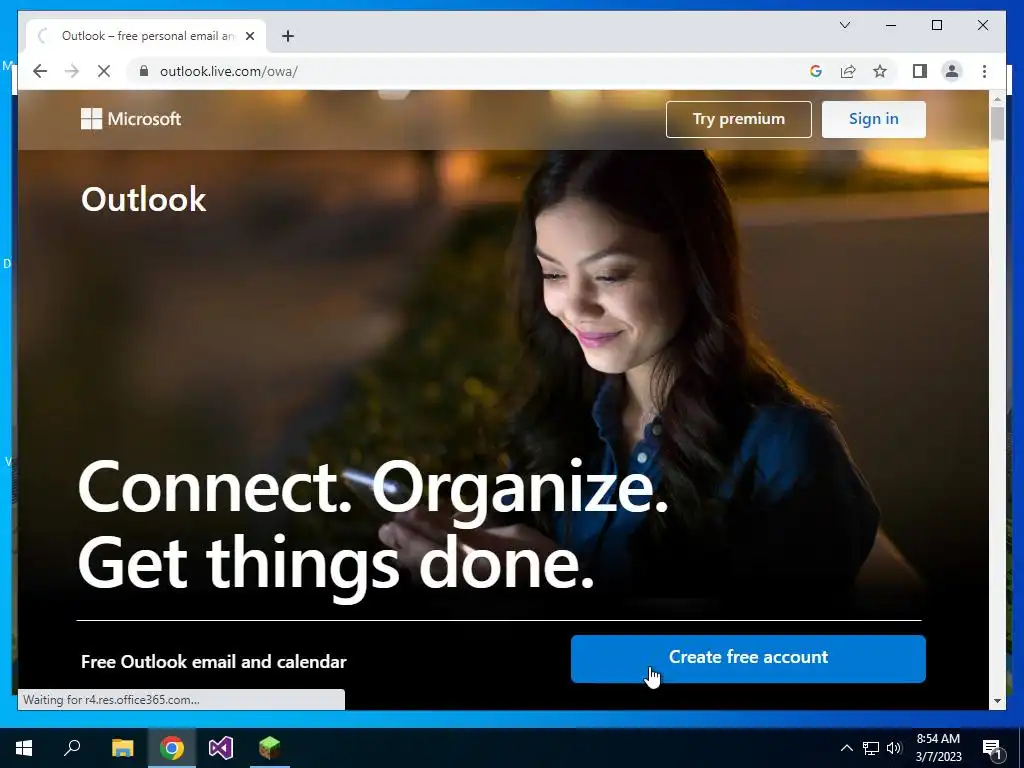Viewport: 1024px width, 768px height.
Task: Open clock showing 8:54 AM
Action: (938, 748)
